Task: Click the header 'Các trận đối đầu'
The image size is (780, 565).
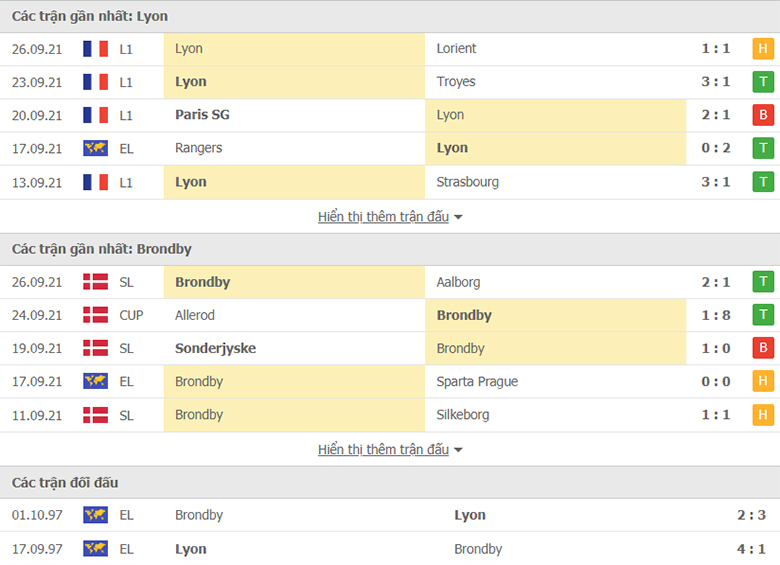Action: pos(65,482)
